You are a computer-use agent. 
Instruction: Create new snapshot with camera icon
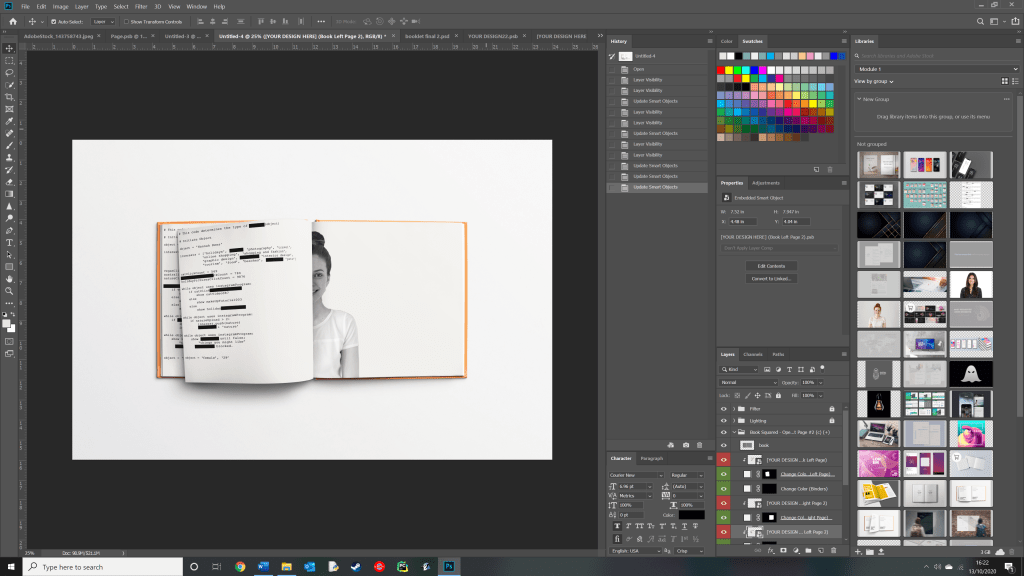686,444
